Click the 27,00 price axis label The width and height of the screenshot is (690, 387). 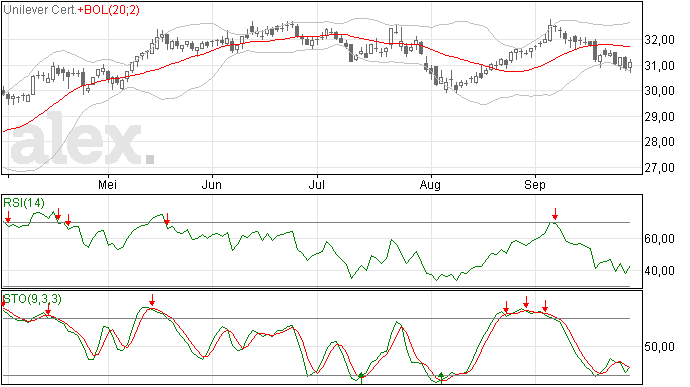pos(659,168)
